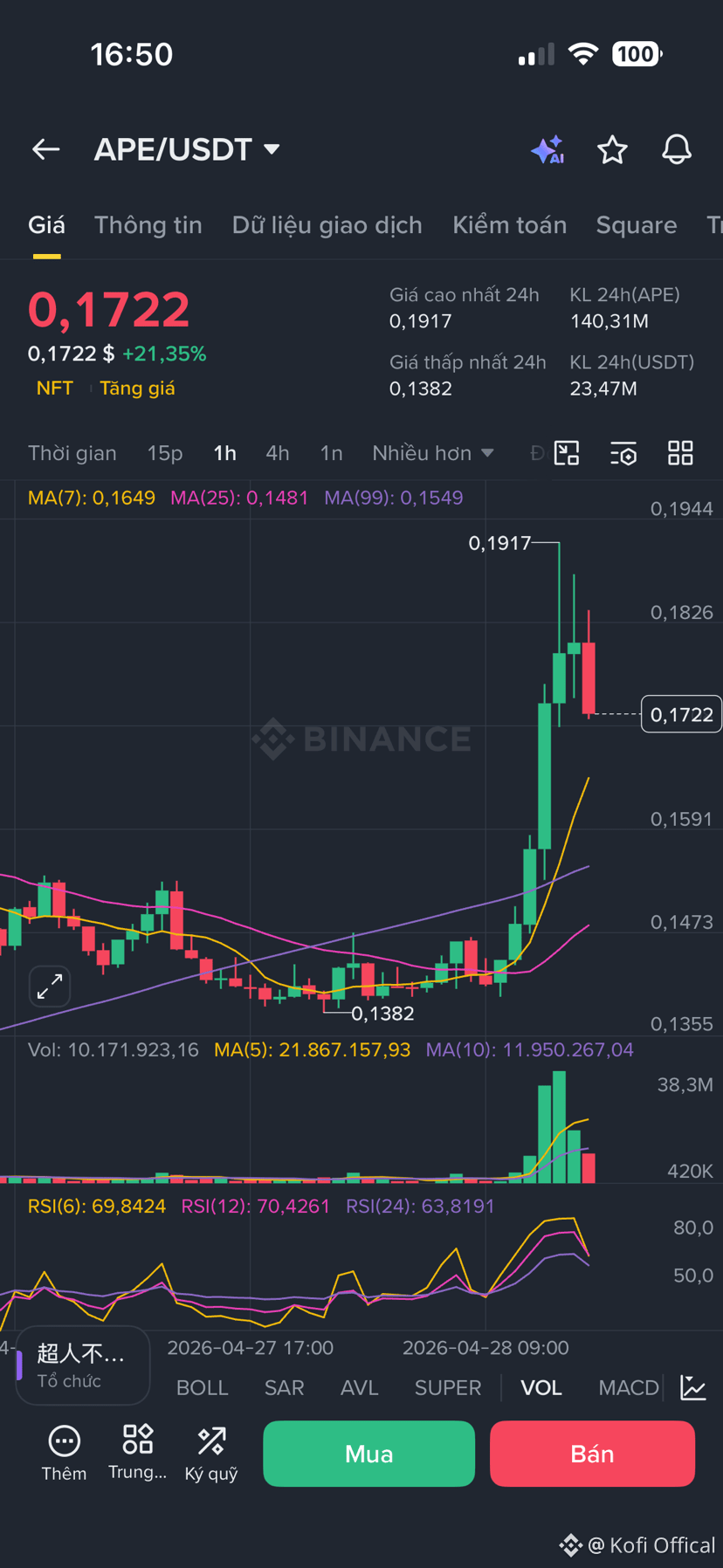
Task: Open the Dữ liệu giao dịch tab
Action: tap(327, 225)
